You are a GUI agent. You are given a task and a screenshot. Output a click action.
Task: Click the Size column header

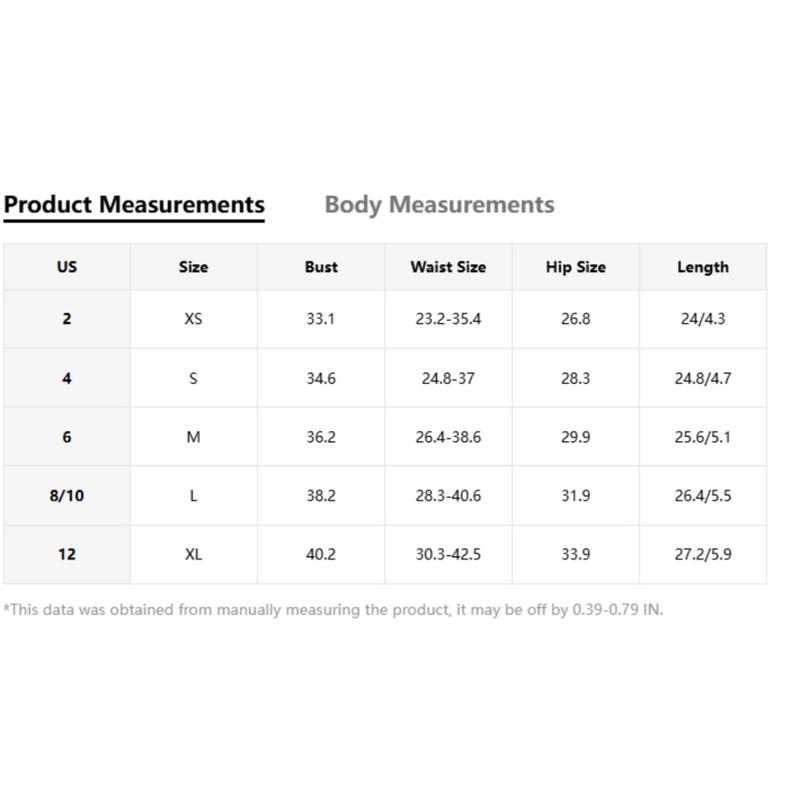[x=193, y=267]
